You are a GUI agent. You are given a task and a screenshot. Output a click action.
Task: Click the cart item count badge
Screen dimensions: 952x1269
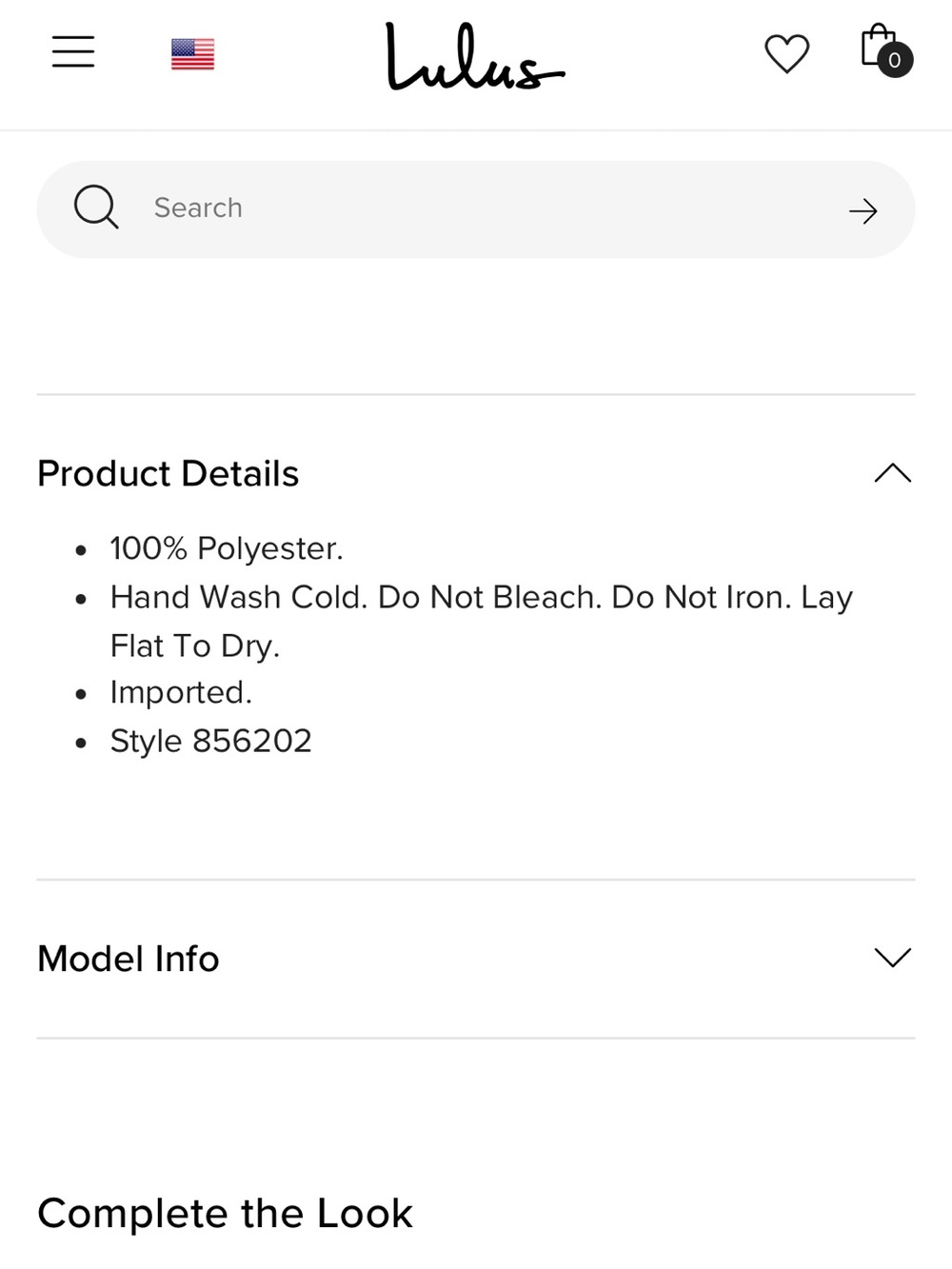[894, 61]
